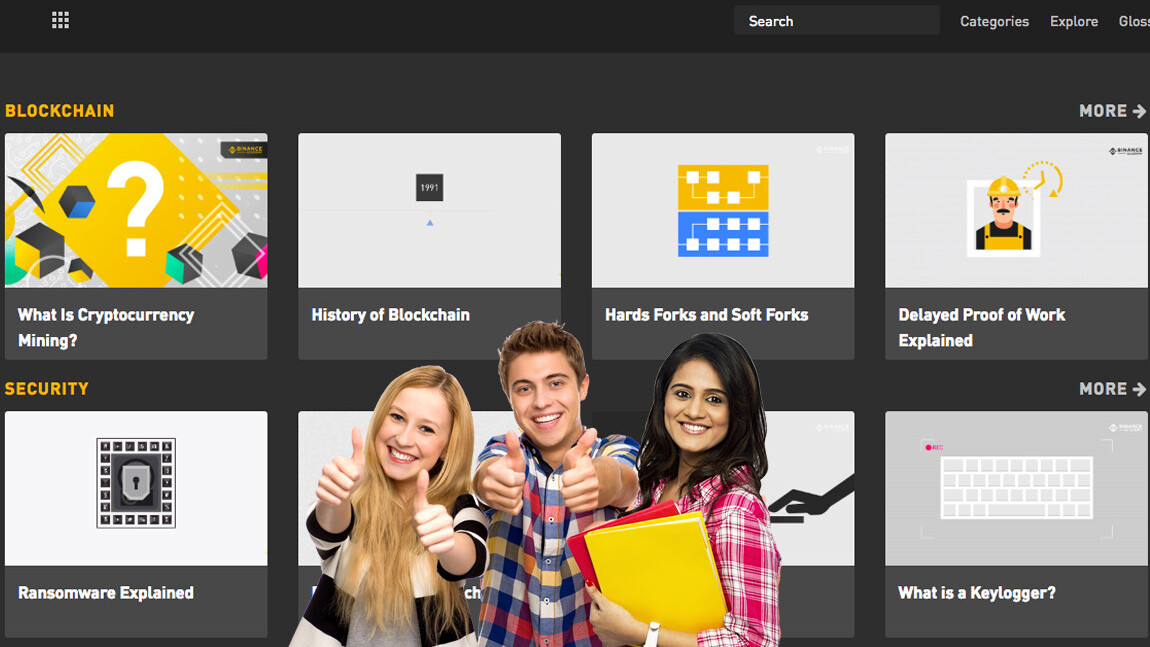Open the BLOCKCHAIN section heading
The width and height of the screenshot is (1150, 647).
point(60,111)
